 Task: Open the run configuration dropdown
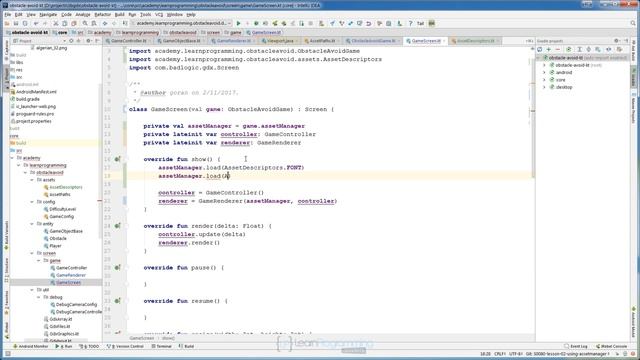click(x=182, y=23)
